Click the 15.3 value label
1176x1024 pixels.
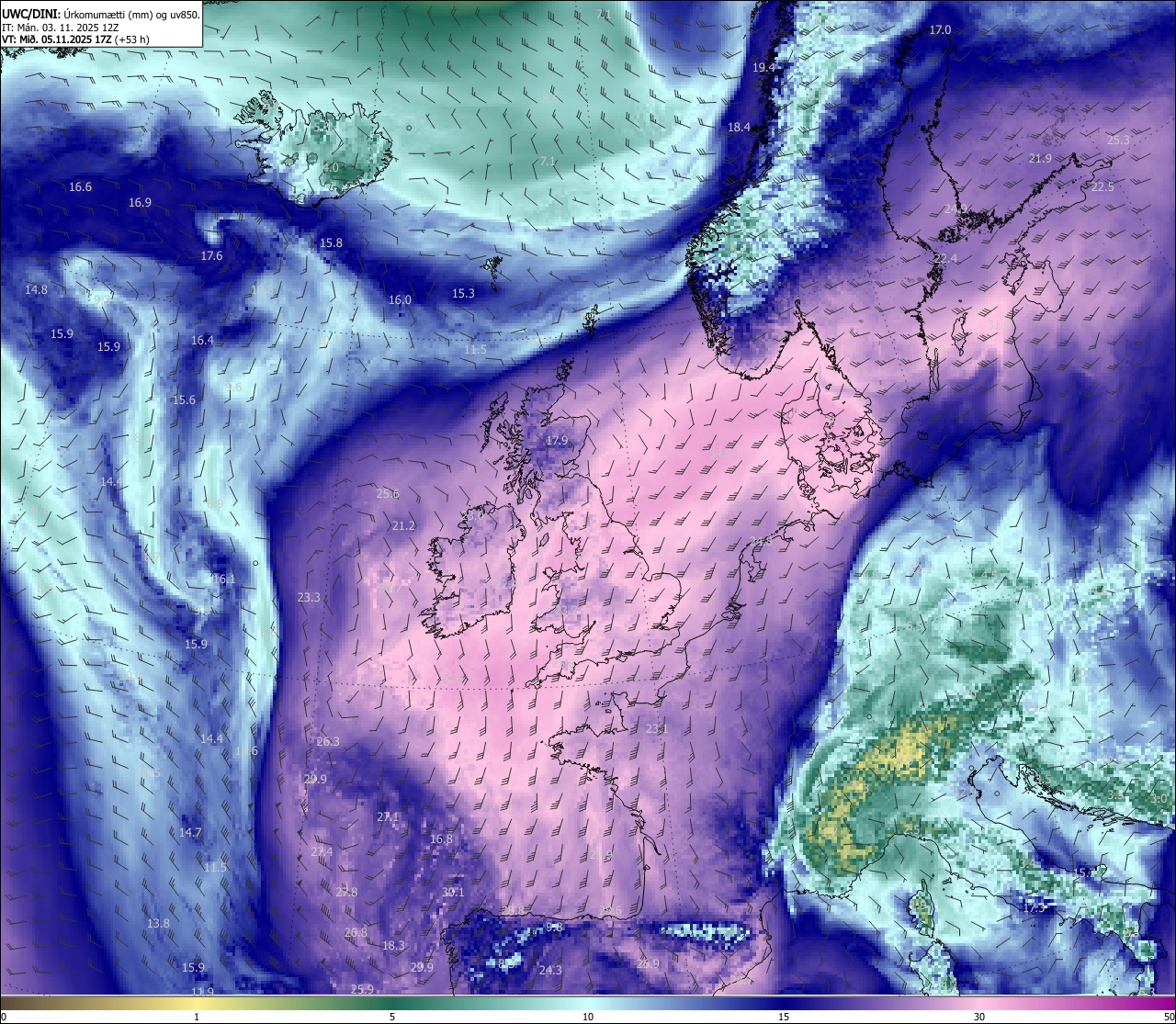click(x=463, y=294)
